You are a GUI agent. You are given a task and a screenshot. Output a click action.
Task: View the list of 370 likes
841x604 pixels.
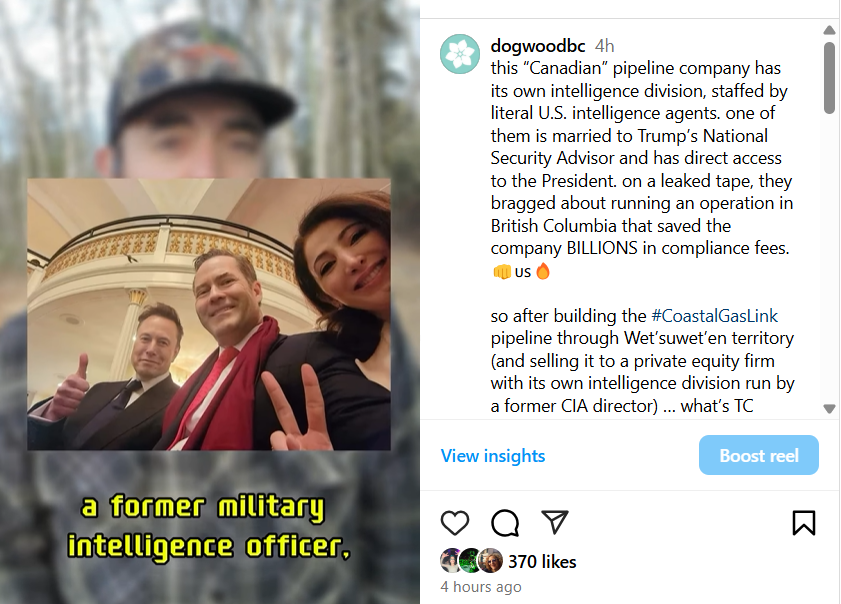tap(542, 562)
